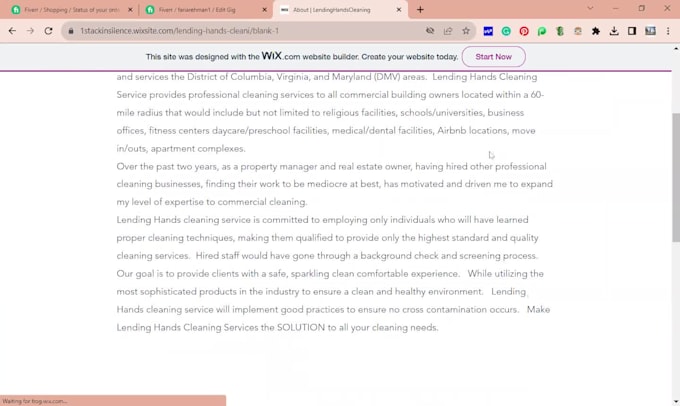Click the text 'Airbnb locations'
680x406 pixels.
(472, 131)
